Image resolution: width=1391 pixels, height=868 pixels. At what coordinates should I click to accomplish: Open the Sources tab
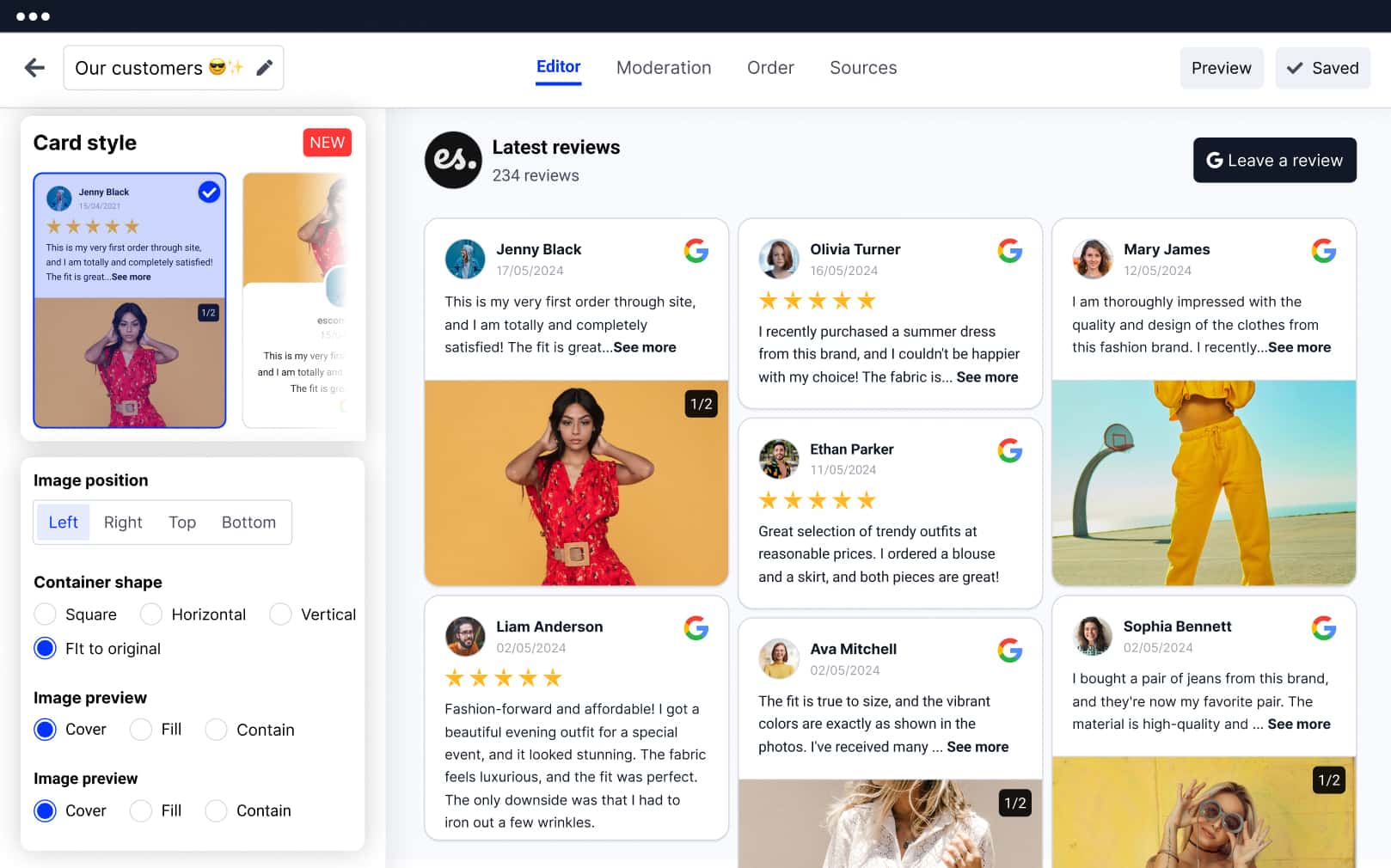click(862, 68)
